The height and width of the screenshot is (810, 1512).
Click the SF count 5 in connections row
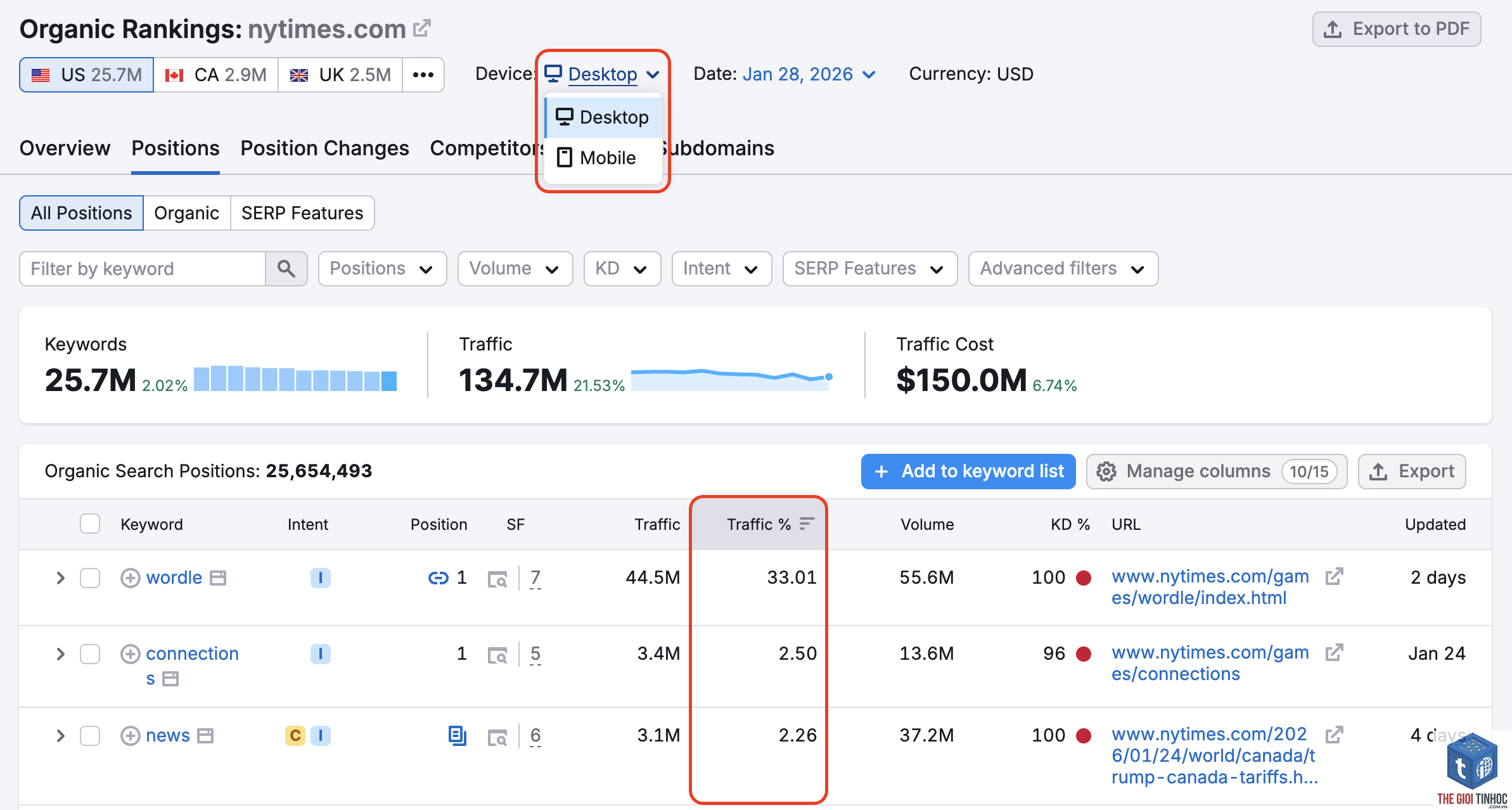point(535,654)
